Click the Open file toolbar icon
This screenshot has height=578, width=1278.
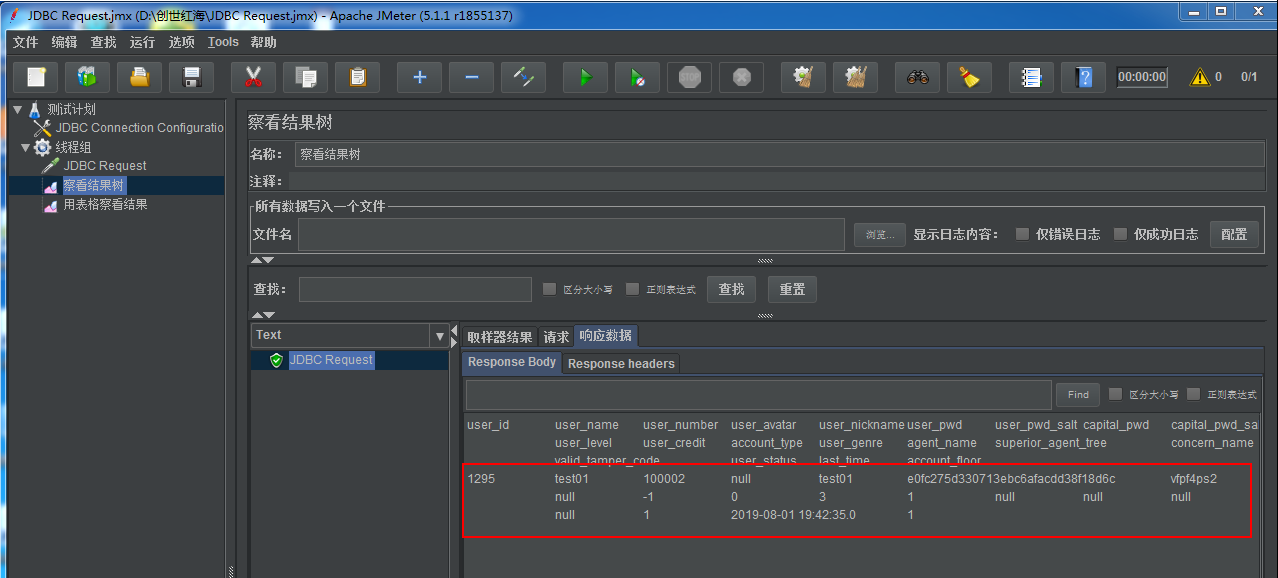tap(139, 77)
